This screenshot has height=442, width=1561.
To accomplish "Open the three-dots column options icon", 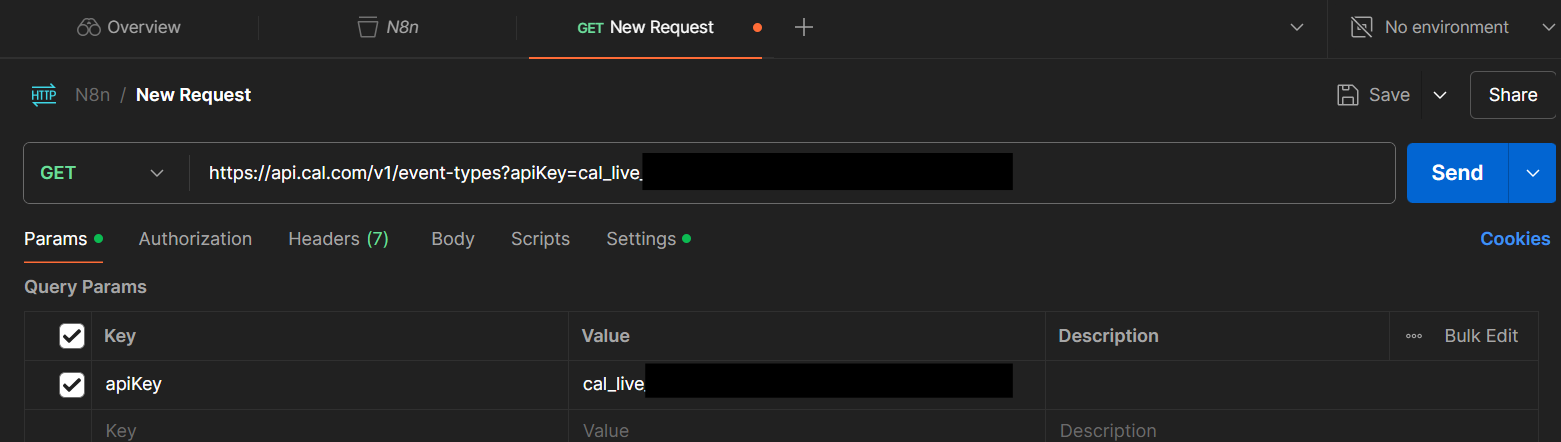I will [1414, 336].
